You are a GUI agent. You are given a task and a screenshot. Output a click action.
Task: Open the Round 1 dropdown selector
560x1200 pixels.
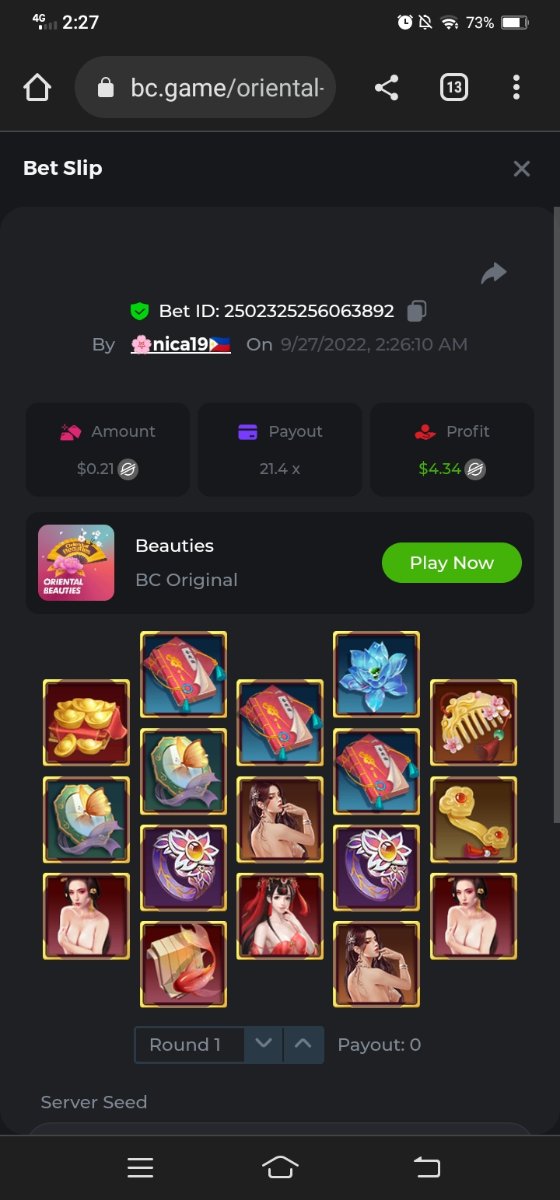tap(189, 1045)
